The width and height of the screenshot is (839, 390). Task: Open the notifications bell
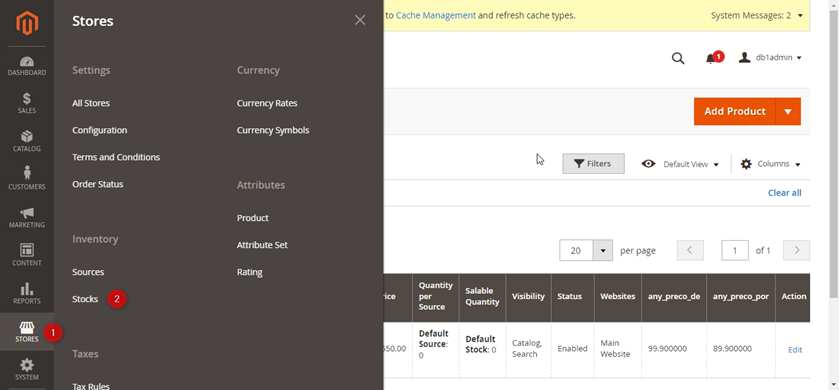click(711, 58)
